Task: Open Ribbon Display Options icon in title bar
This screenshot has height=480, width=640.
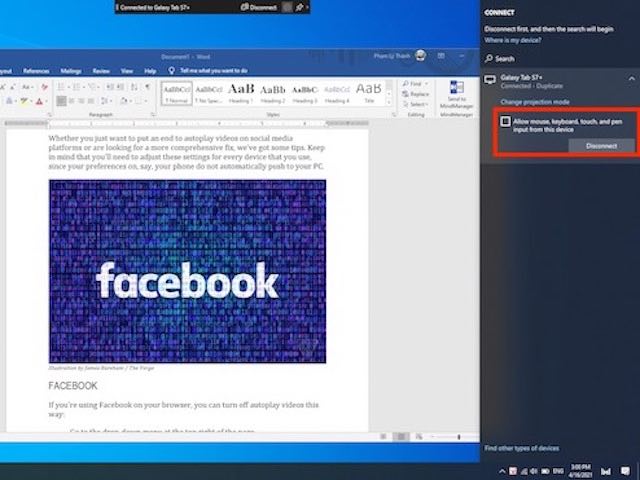Action: (x=441, y=56)
